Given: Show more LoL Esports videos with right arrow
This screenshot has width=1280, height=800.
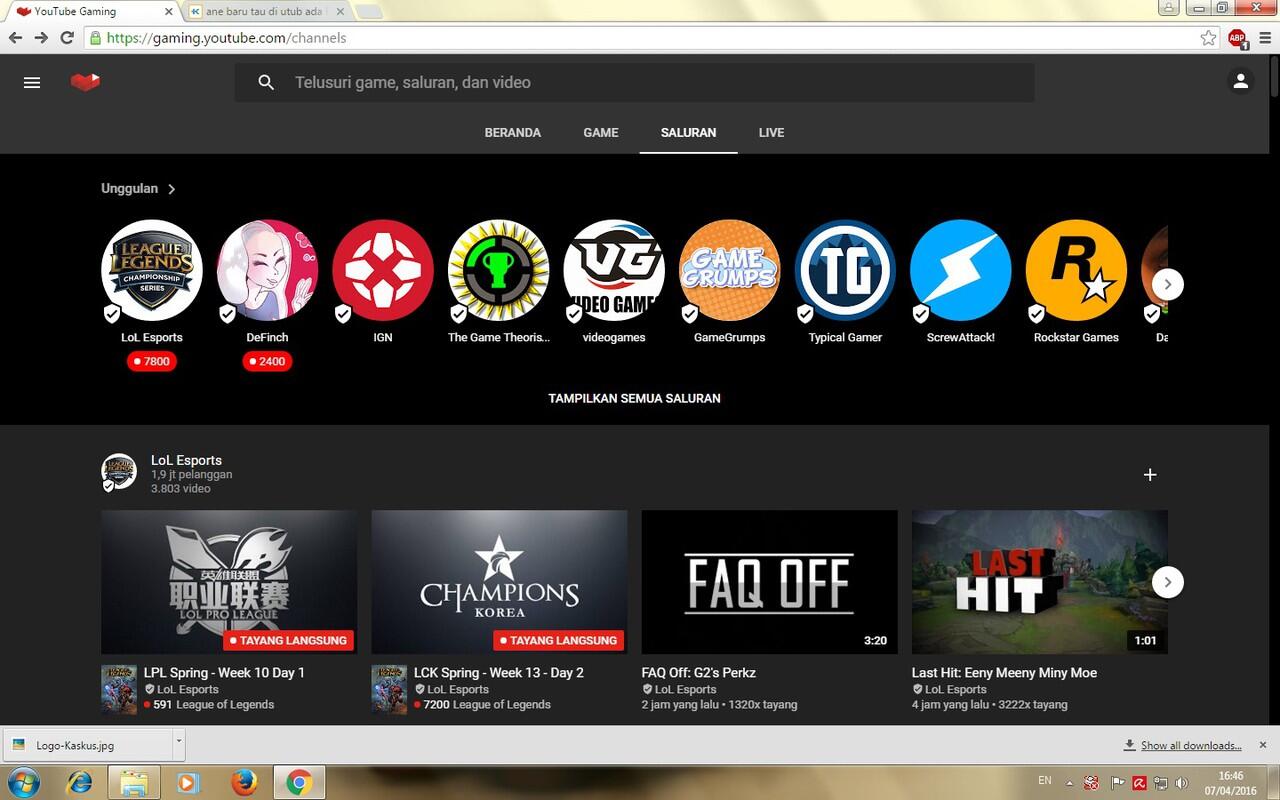Looking at the screenshot, I should click(x=1168, y=582).
